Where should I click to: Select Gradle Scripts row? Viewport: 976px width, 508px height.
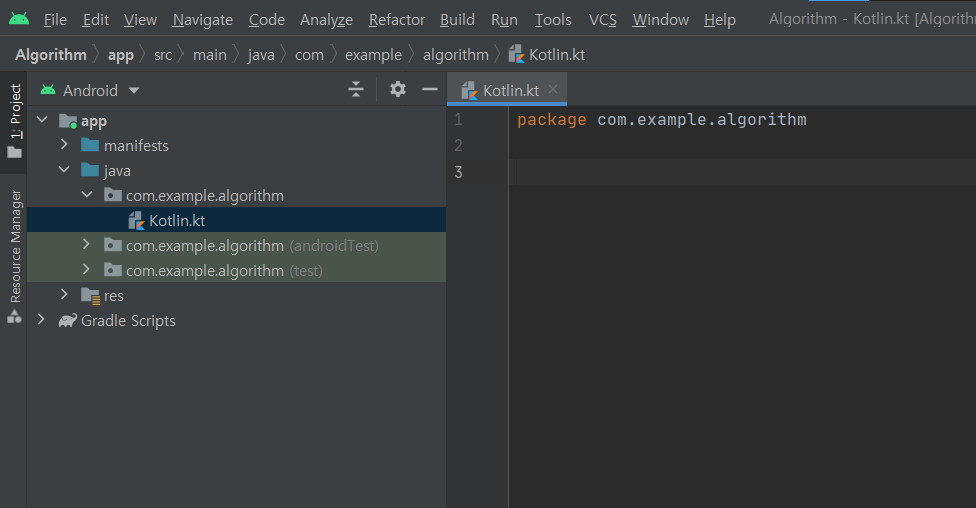(237, 320)
